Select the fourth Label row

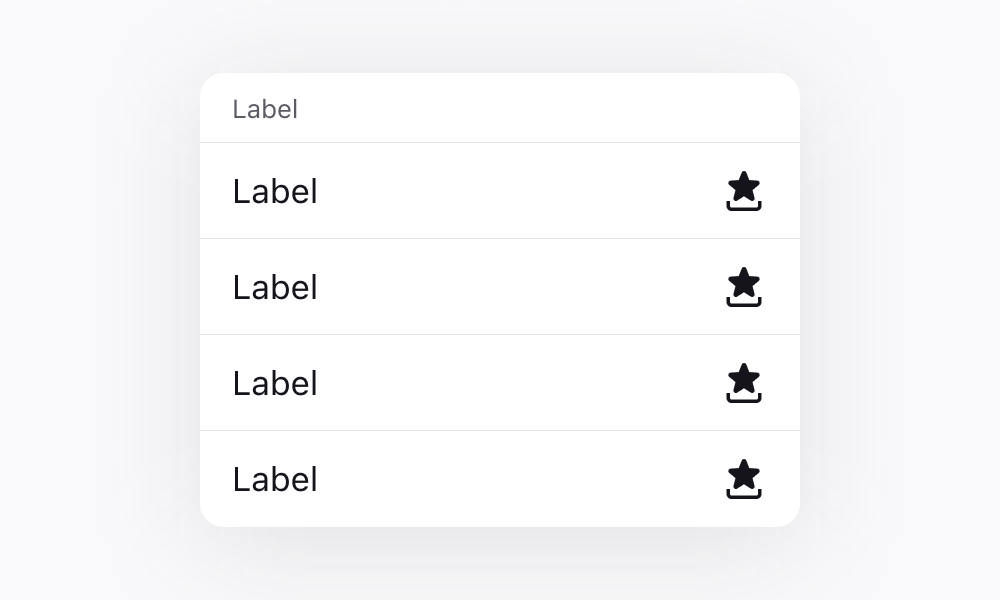pos(275,478)
